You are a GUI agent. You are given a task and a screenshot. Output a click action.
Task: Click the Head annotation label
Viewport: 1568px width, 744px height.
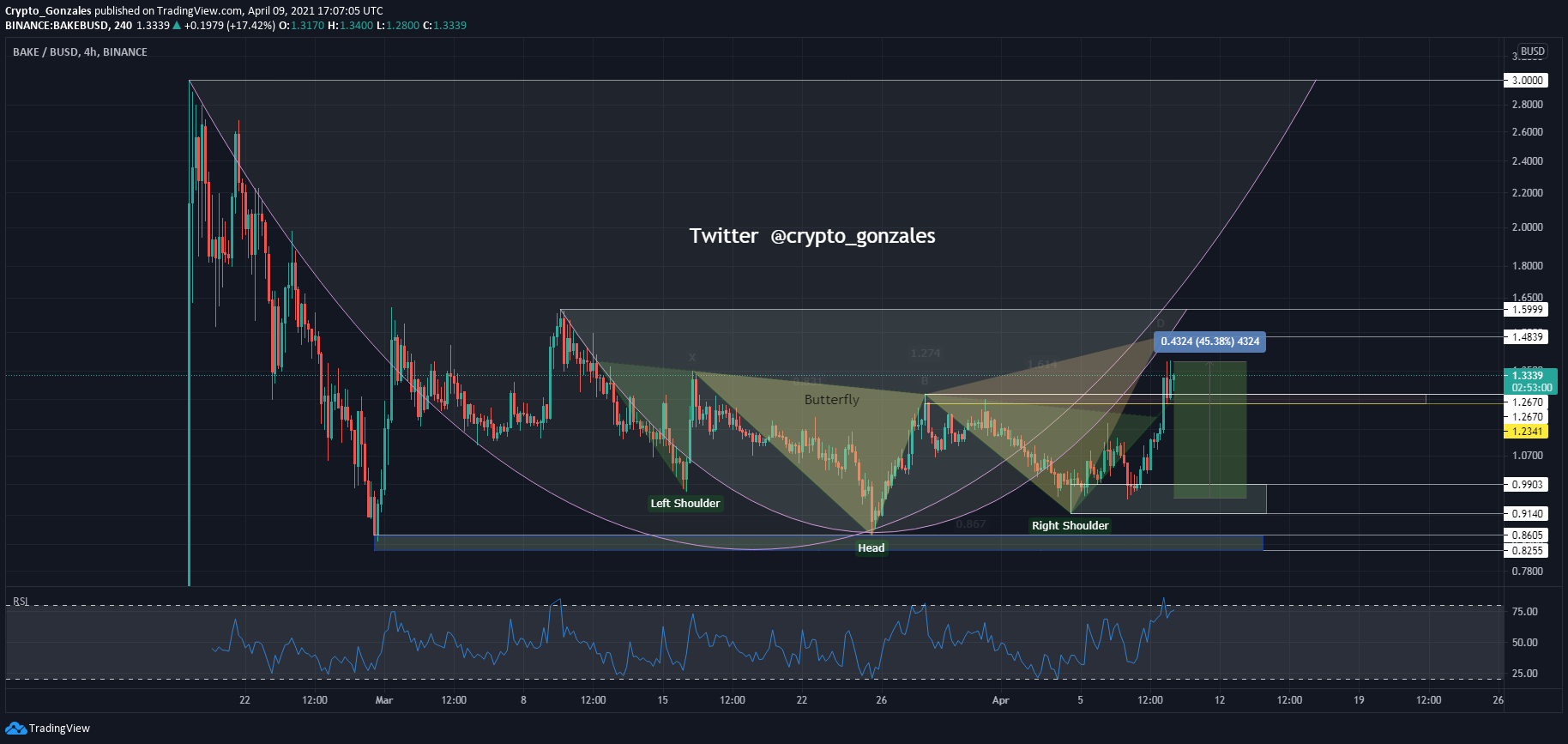[x=871, y=548]
